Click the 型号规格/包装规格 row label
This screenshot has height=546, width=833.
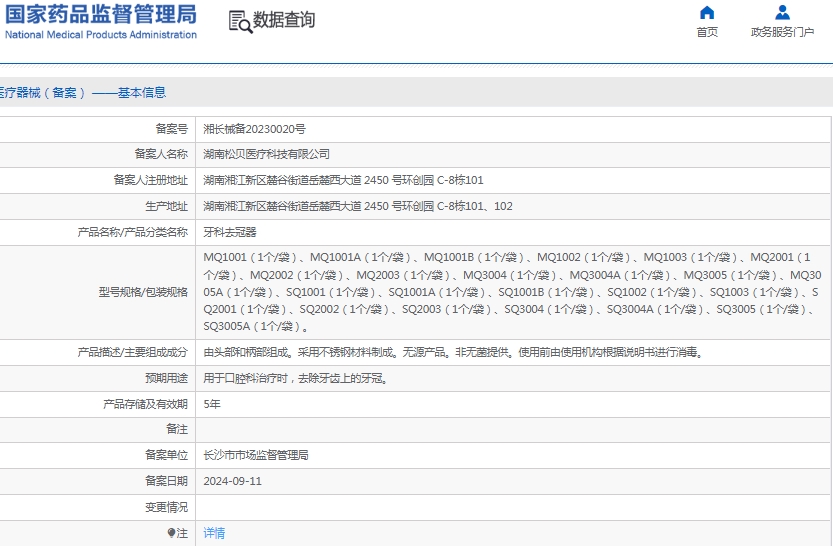[143, 292]
